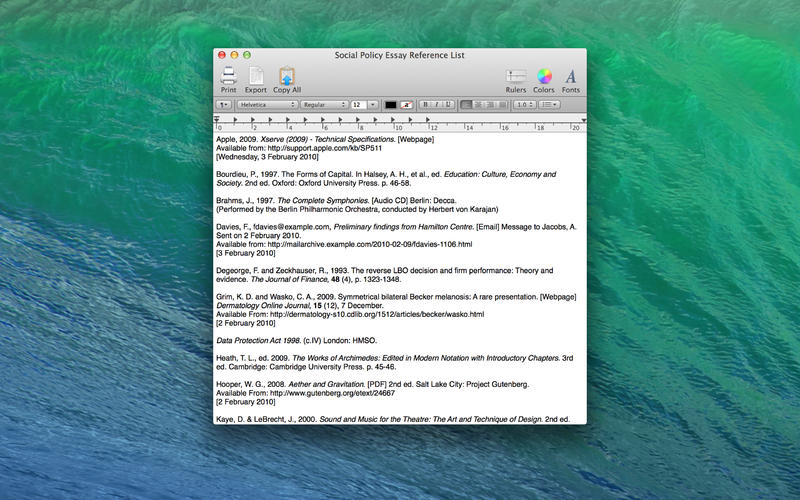Click the black text color swatch
This screenshot has height=500, width=800.
pyautogui.click(x=390, y=104)
